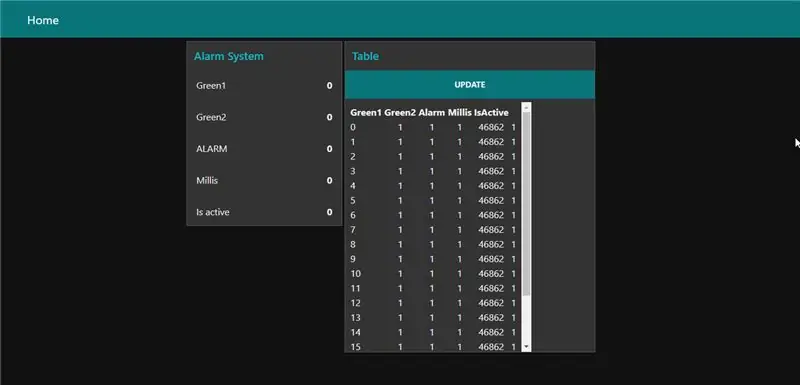
Task: Click the ALARM row value
Action: pos(330,149)
